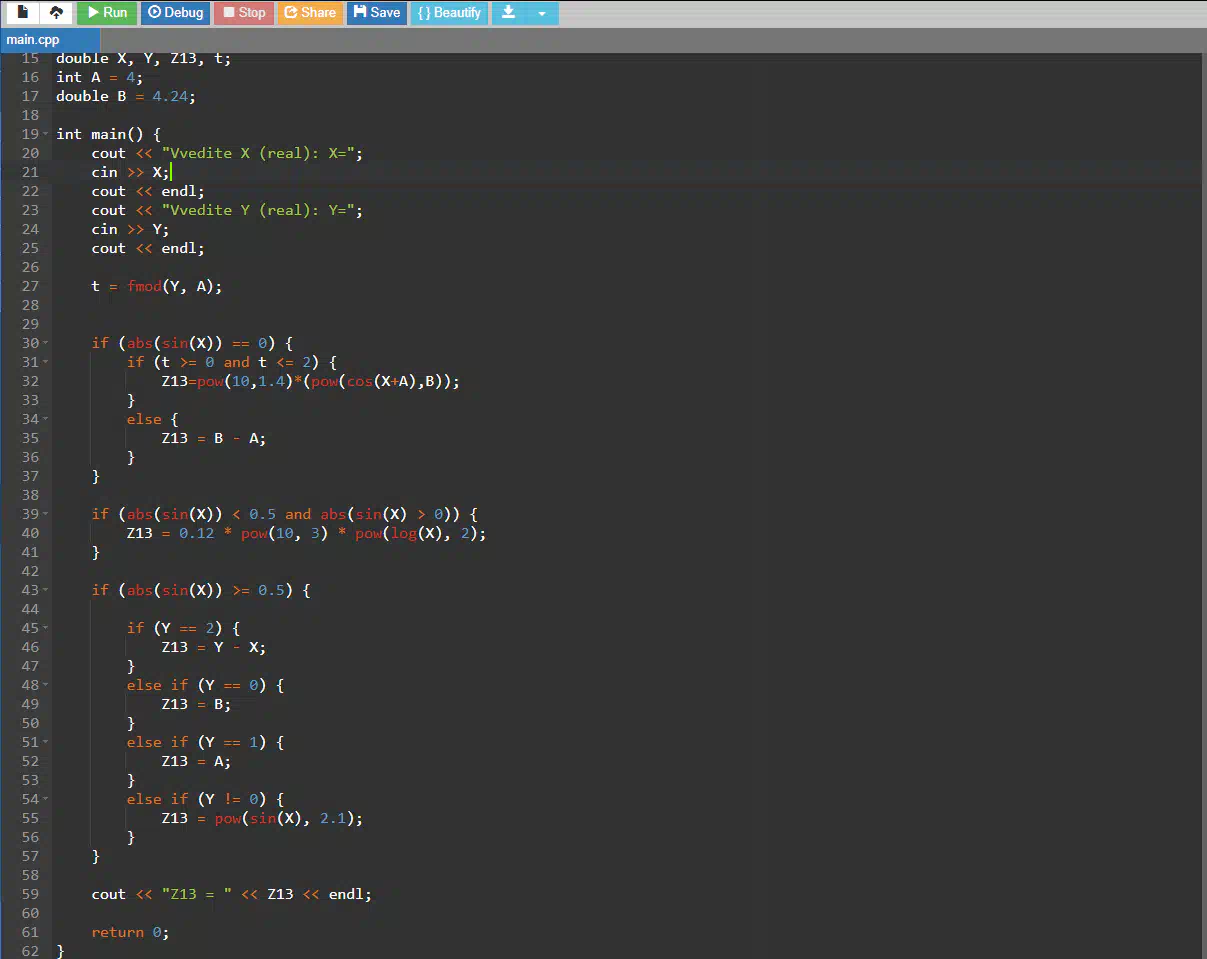Collapse the fold arrow at line 54
The image size is (1207, 959).
tap(46, 799)
